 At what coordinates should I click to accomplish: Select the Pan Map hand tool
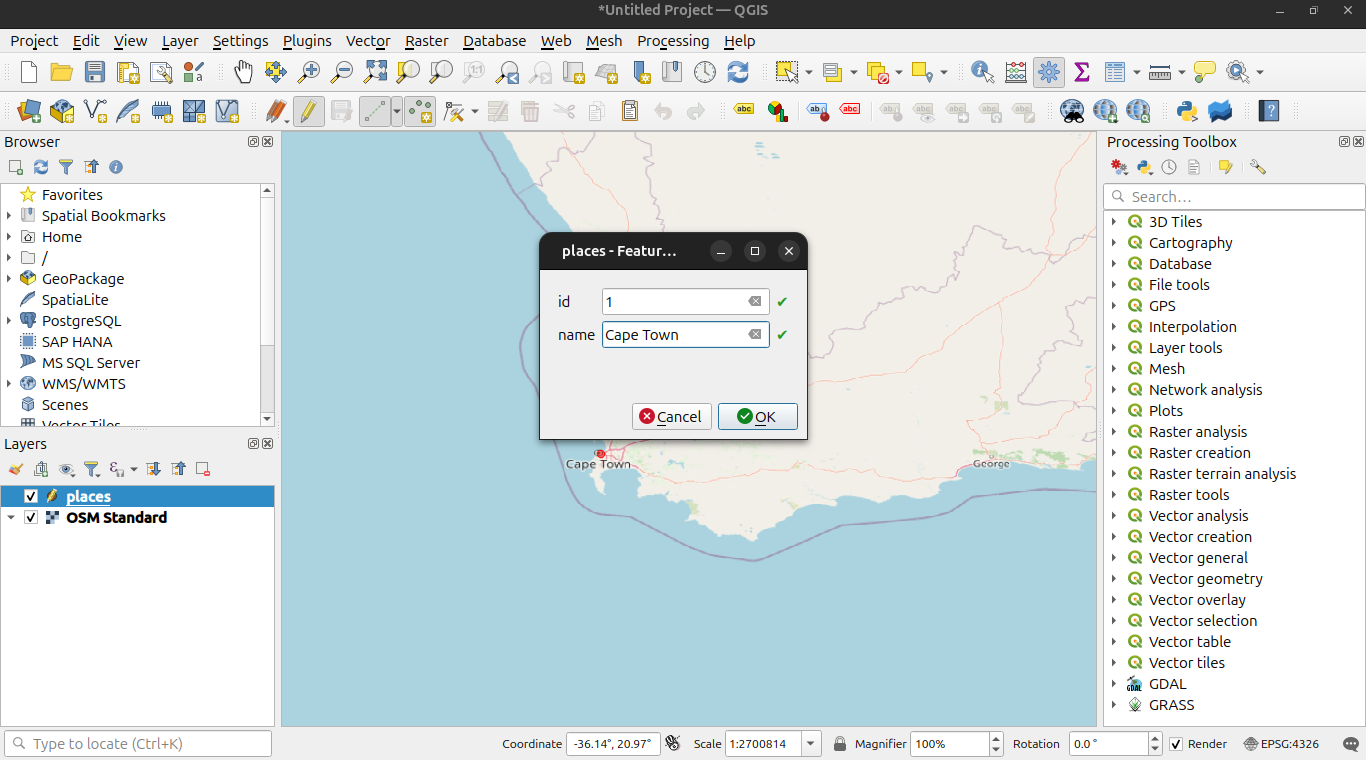tap(243, 72)
